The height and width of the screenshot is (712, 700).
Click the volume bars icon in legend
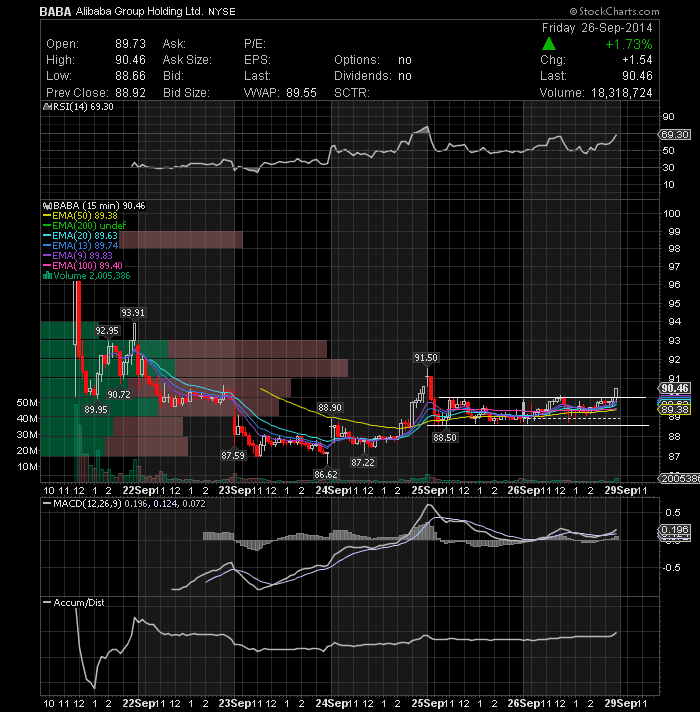pyautogui.click(x=47, y=275)
